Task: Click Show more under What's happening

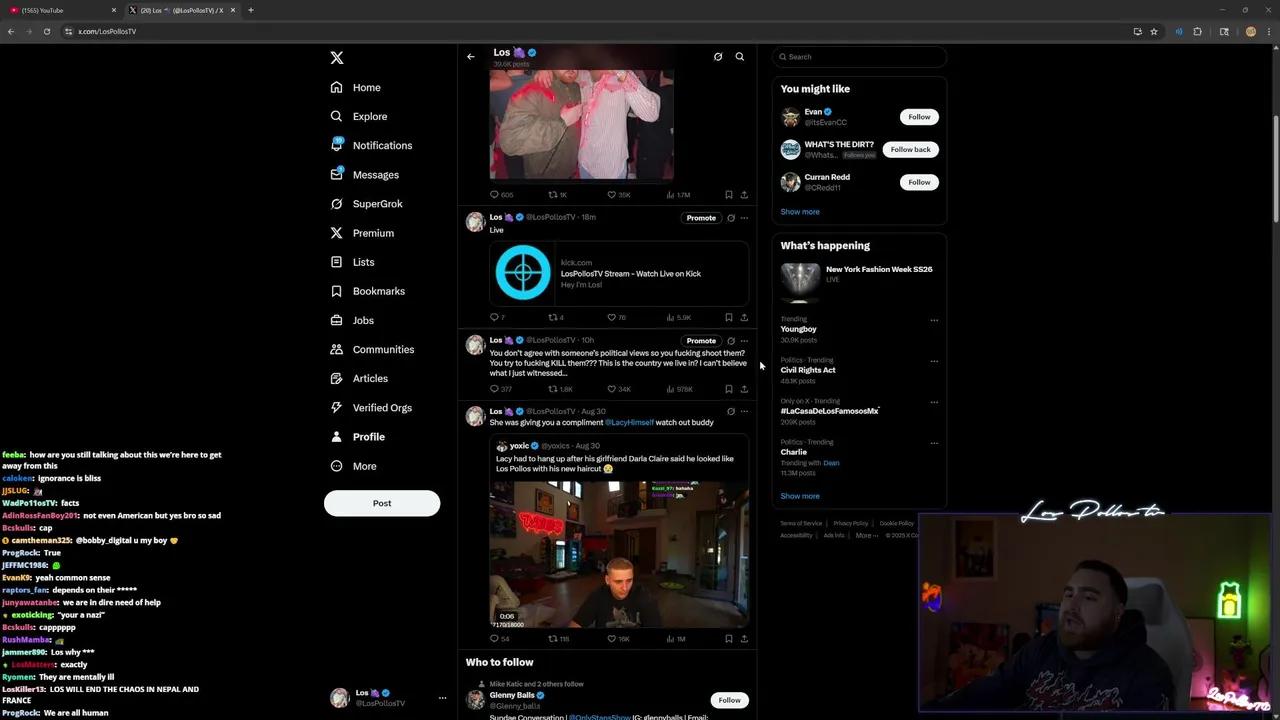Action: point(800,496)
